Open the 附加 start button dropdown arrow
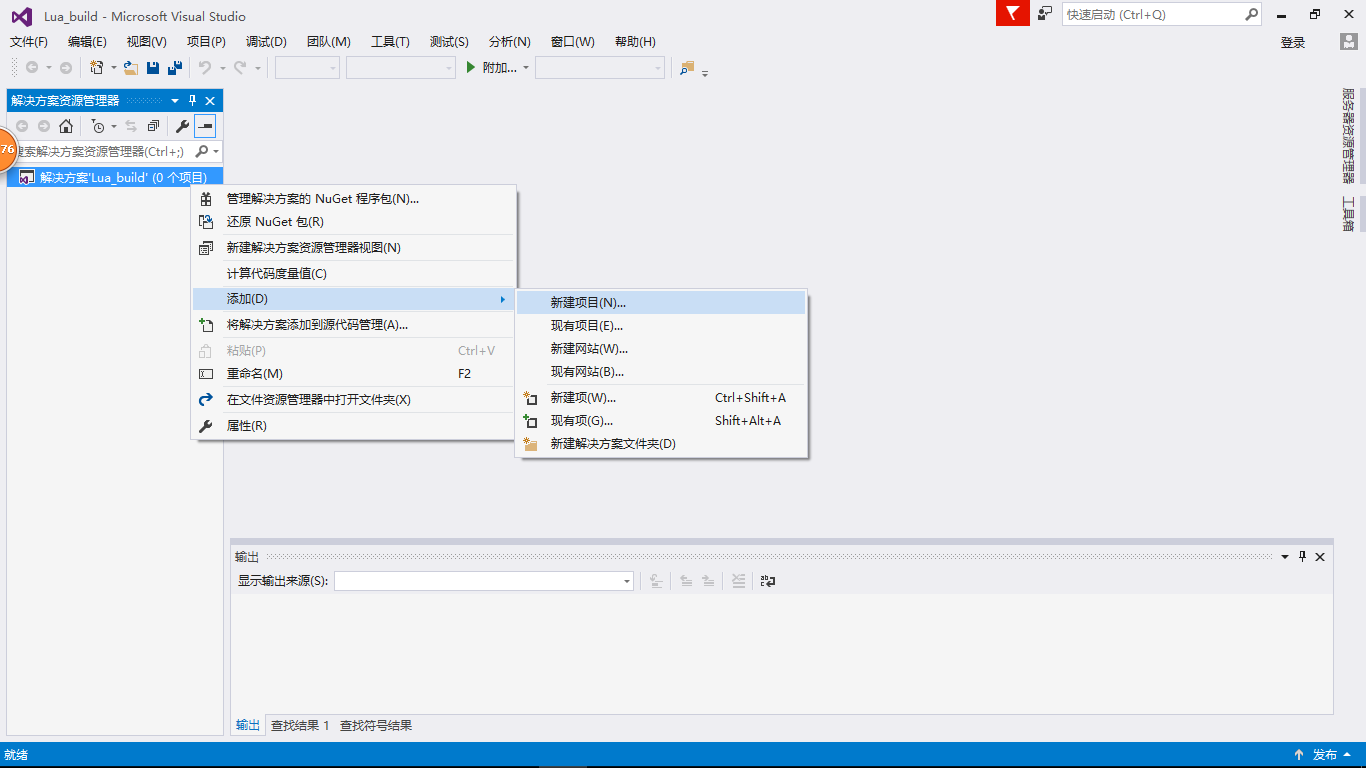The height and width of the screenshot is (768, 1366). click(x=525, y=68)
